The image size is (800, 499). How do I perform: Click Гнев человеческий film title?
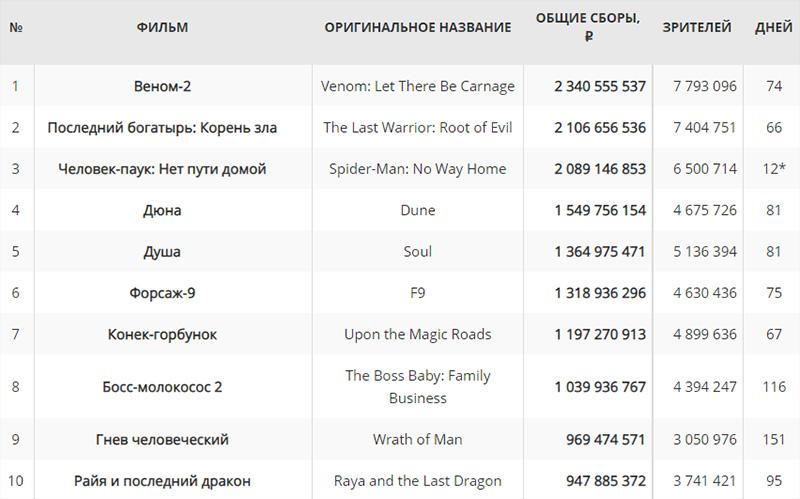click(x=162, y=439)
